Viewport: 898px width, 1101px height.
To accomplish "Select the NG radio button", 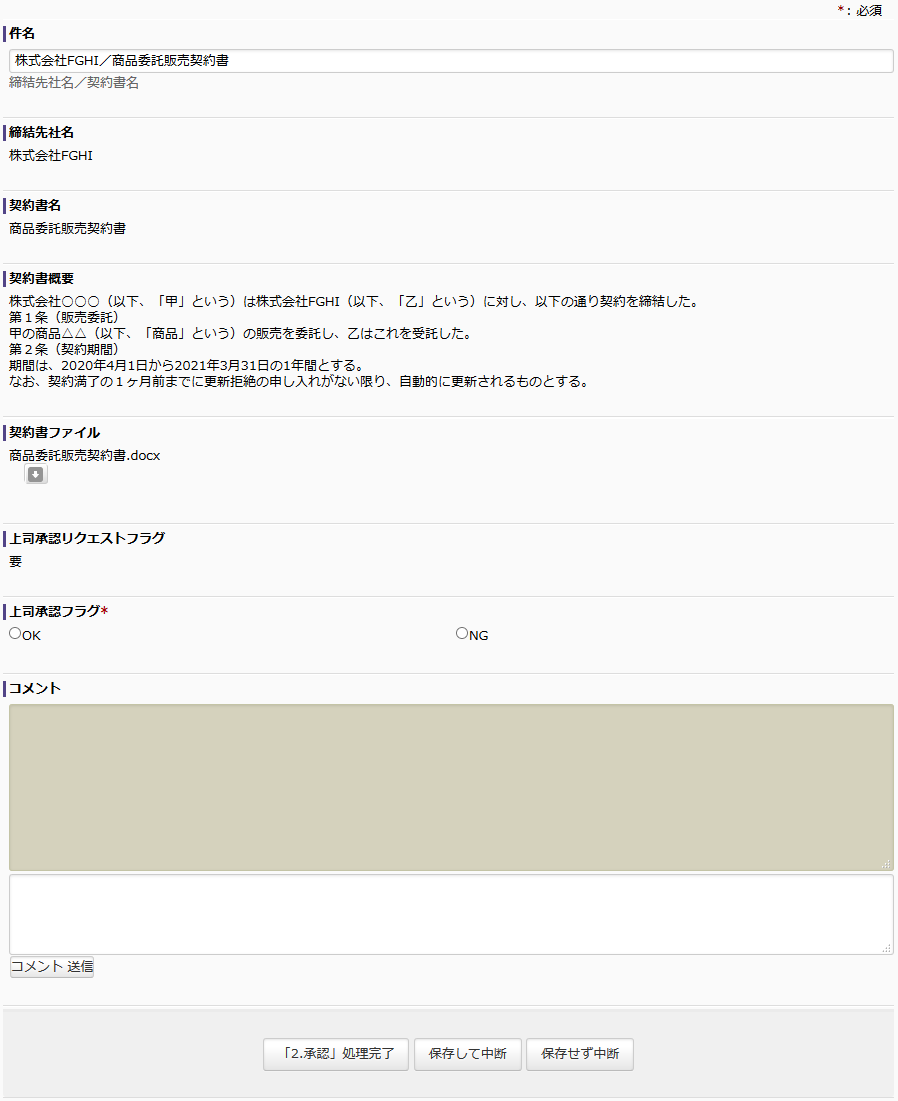I will (462, 633).
